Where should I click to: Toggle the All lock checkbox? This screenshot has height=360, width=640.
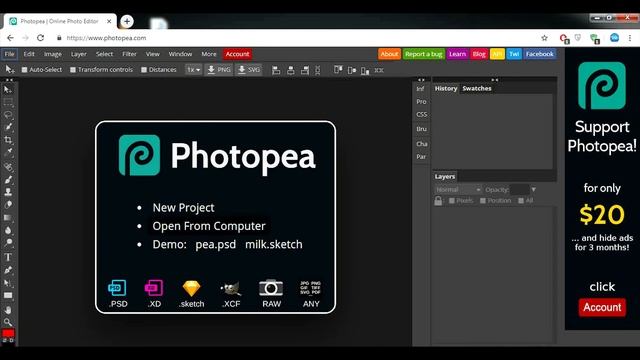[521, 200]
